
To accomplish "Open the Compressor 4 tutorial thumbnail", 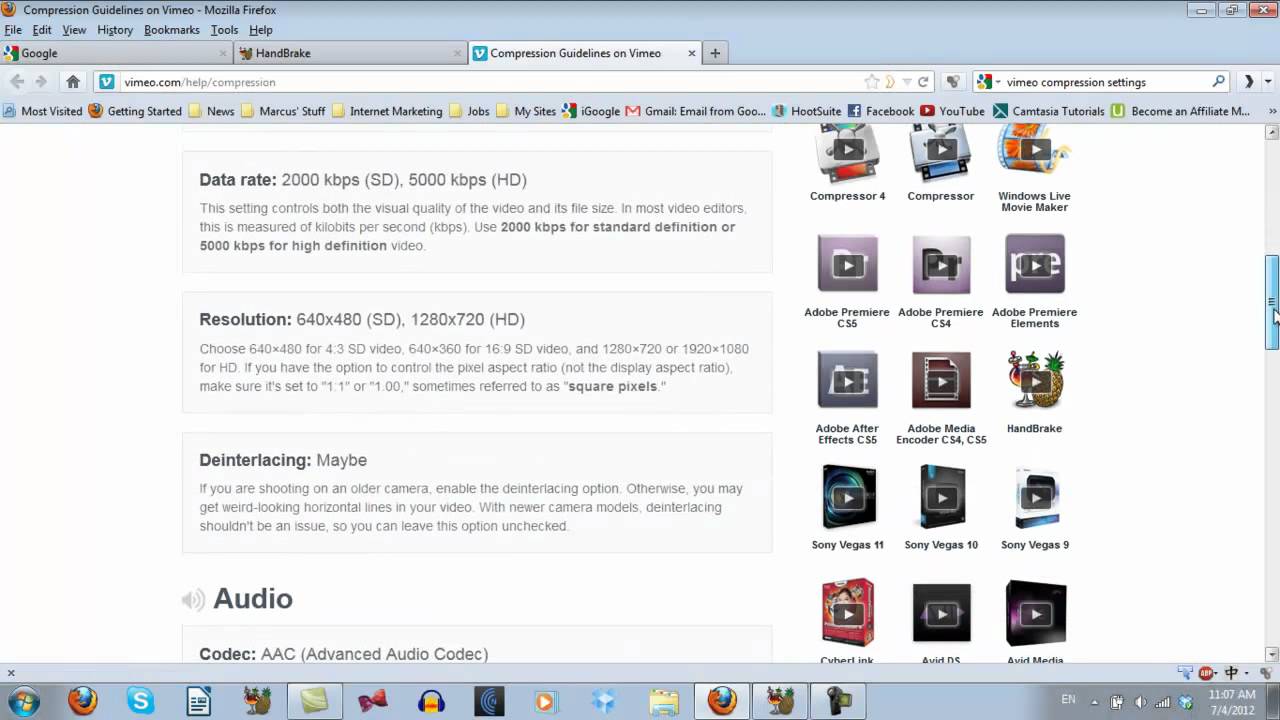I will [848, 151].
